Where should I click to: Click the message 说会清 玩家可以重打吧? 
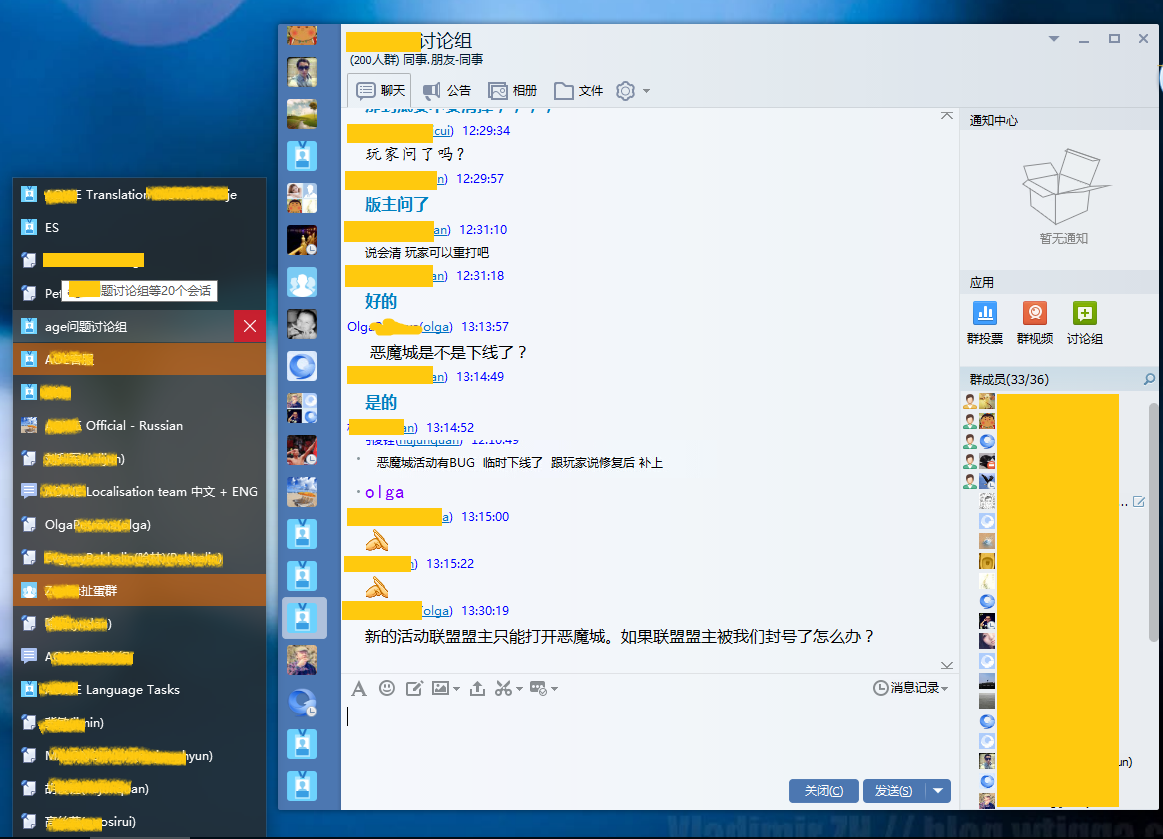coord(427,253)
